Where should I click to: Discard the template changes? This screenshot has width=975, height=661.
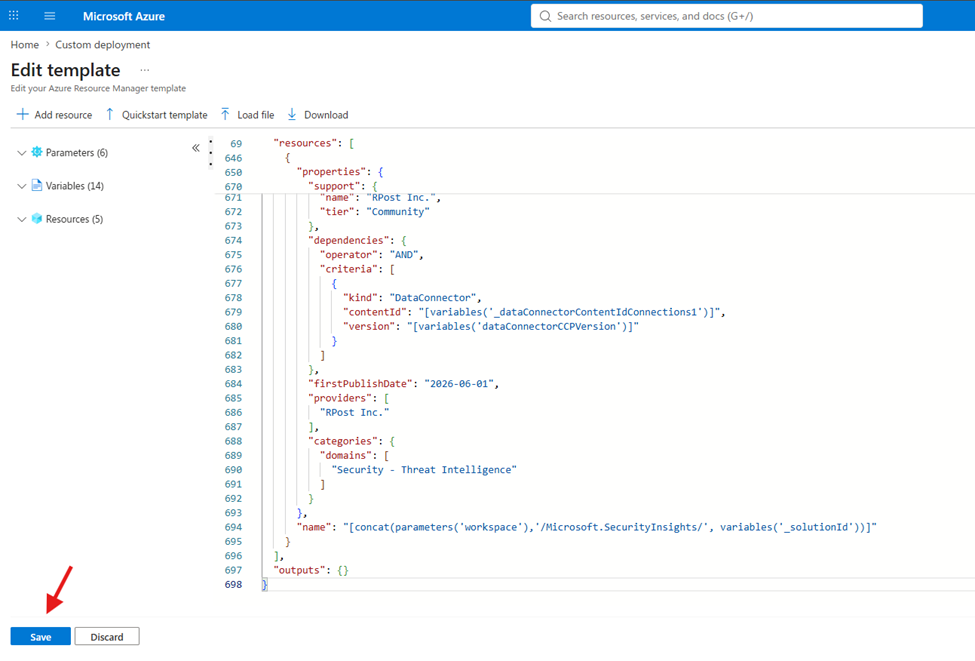click(x=107, y=637)
